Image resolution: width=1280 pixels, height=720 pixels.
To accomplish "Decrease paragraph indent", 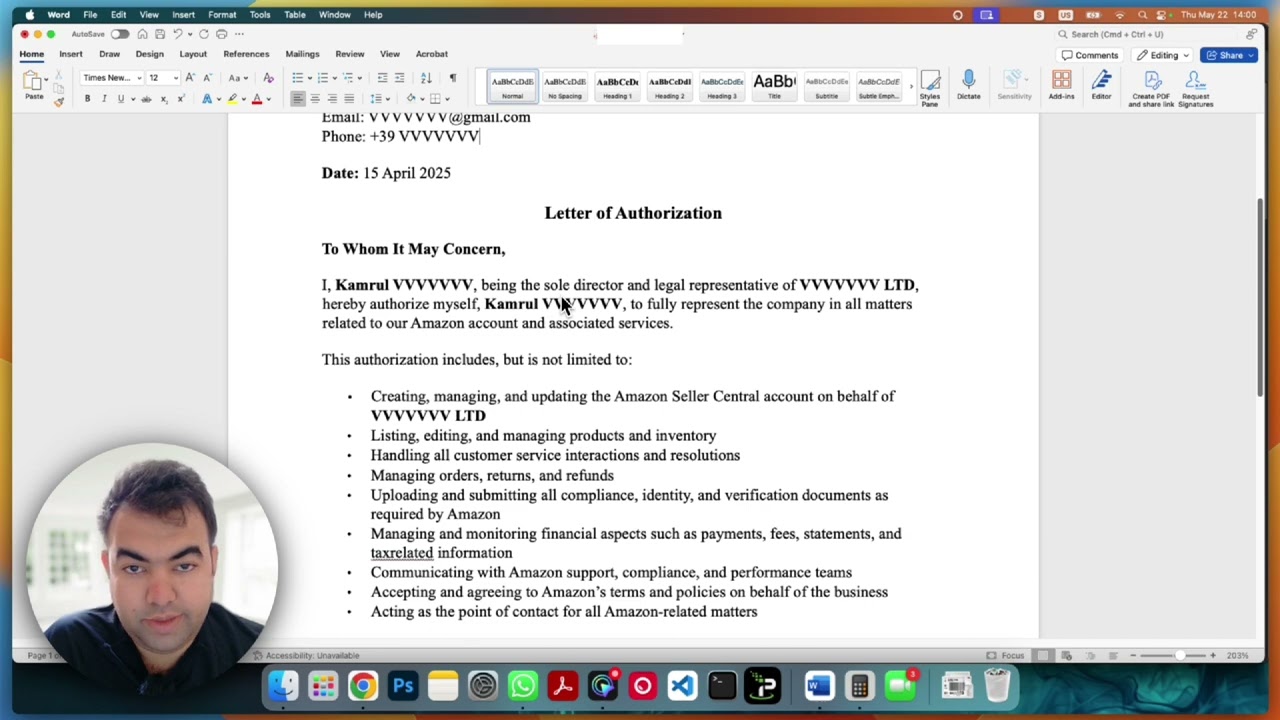I will pyautogui.click(x=382, y=78).
